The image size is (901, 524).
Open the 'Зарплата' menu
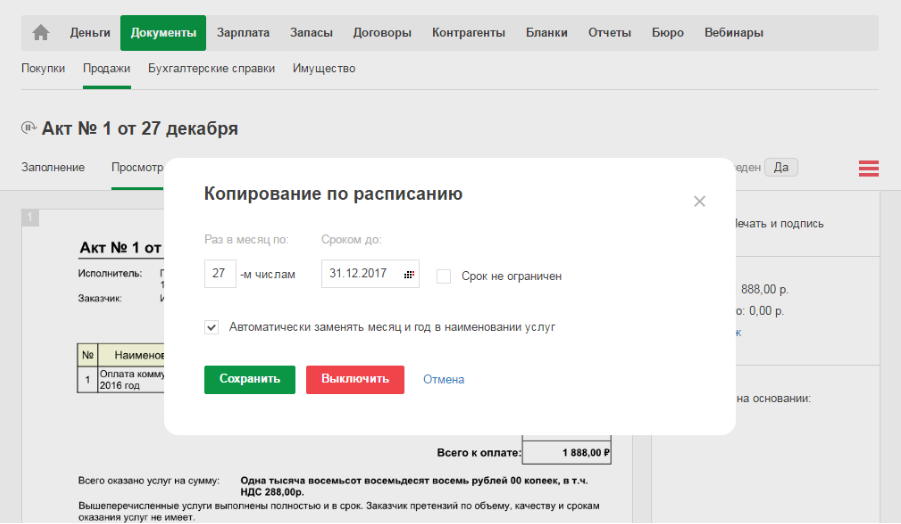click(x=243, y=33)
